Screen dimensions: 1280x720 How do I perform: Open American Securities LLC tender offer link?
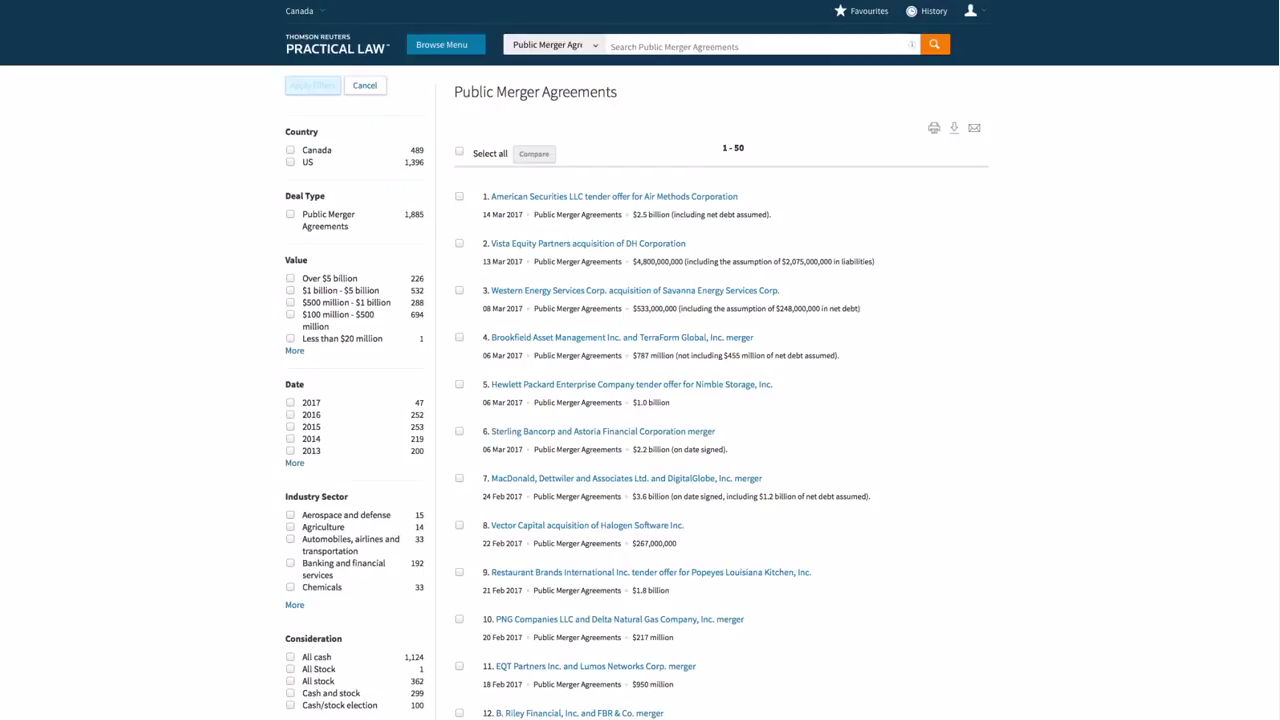(614, 197)
